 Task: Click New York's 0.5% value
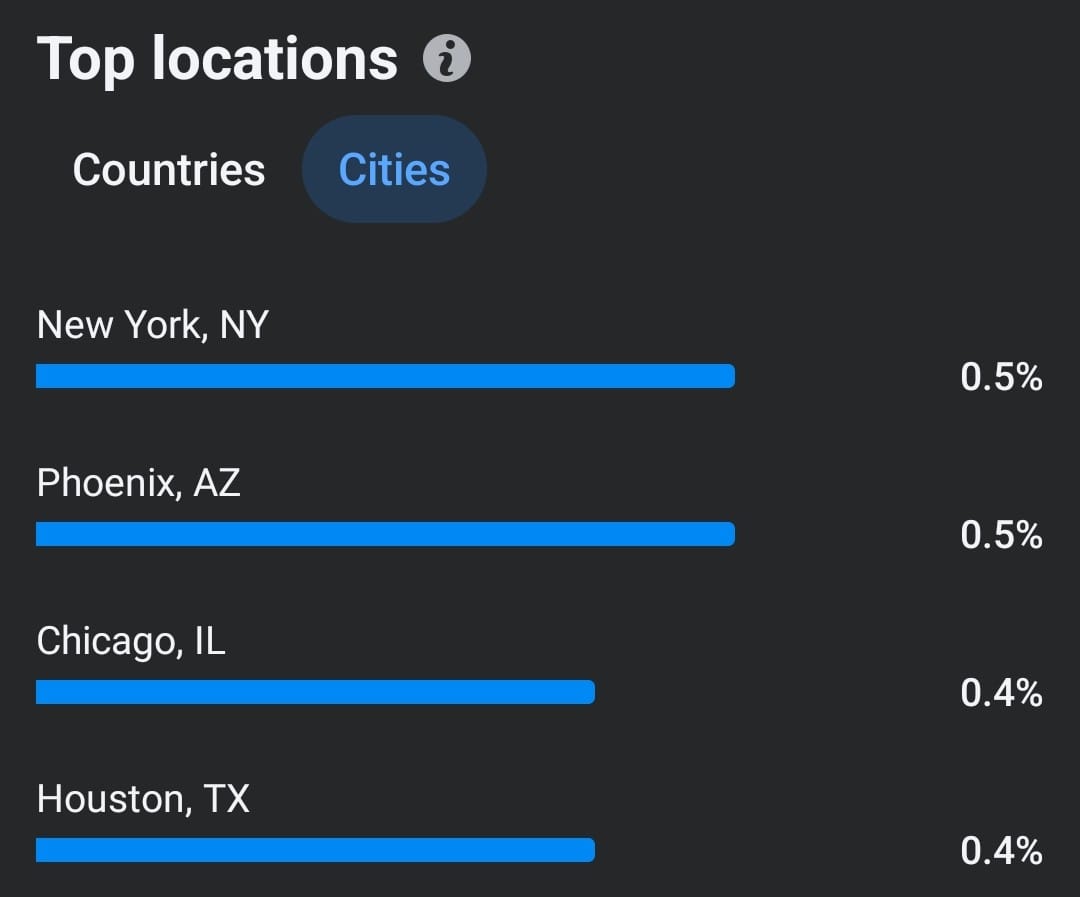point(1001,377)
